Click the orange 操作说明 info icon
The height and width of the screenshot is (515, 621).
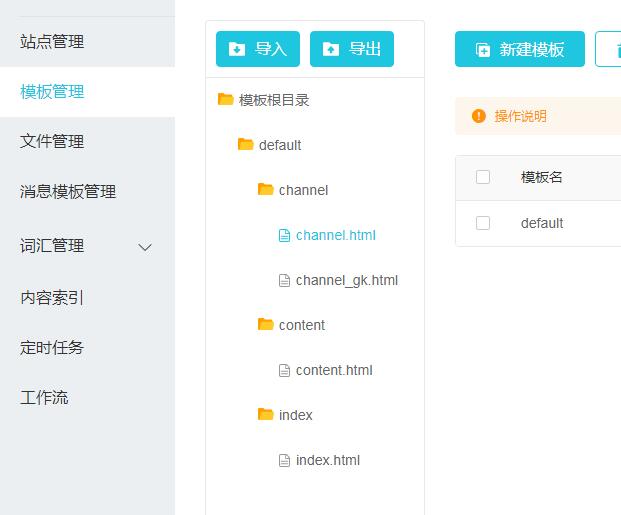tap(478, 116)
